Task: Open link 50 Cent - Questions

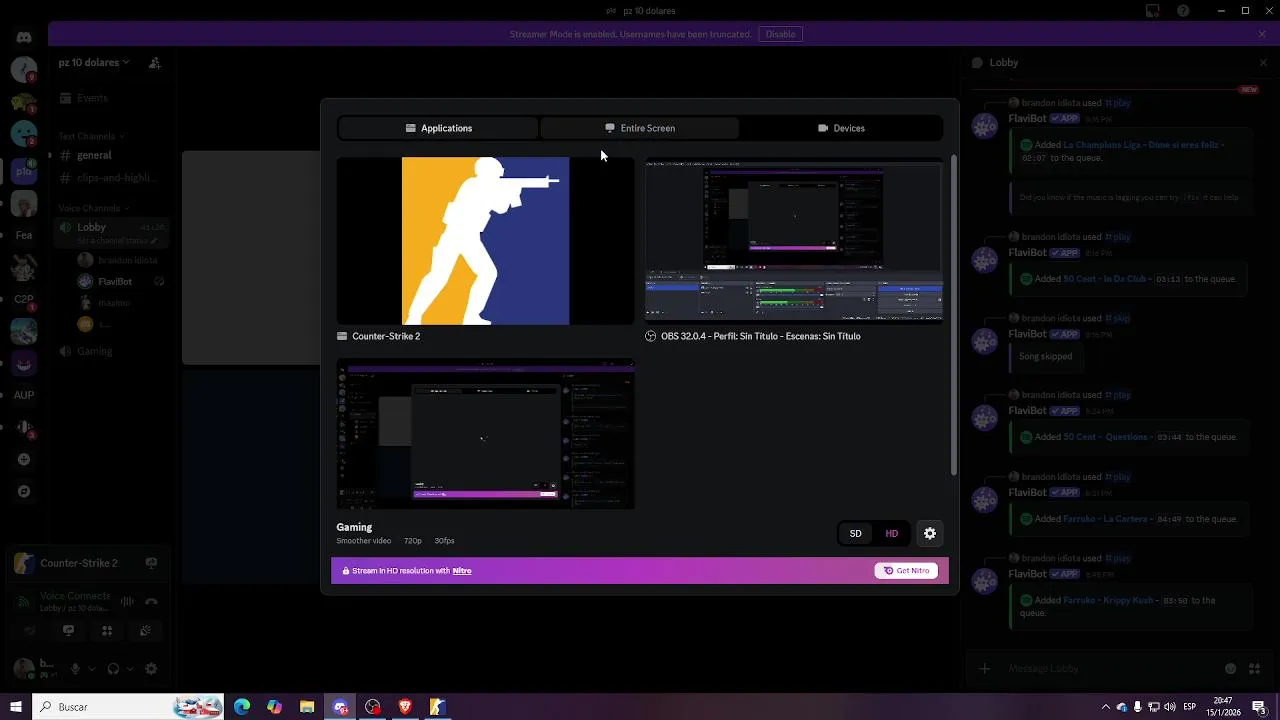Action: pyautogui.click(x=1107, y=437)
